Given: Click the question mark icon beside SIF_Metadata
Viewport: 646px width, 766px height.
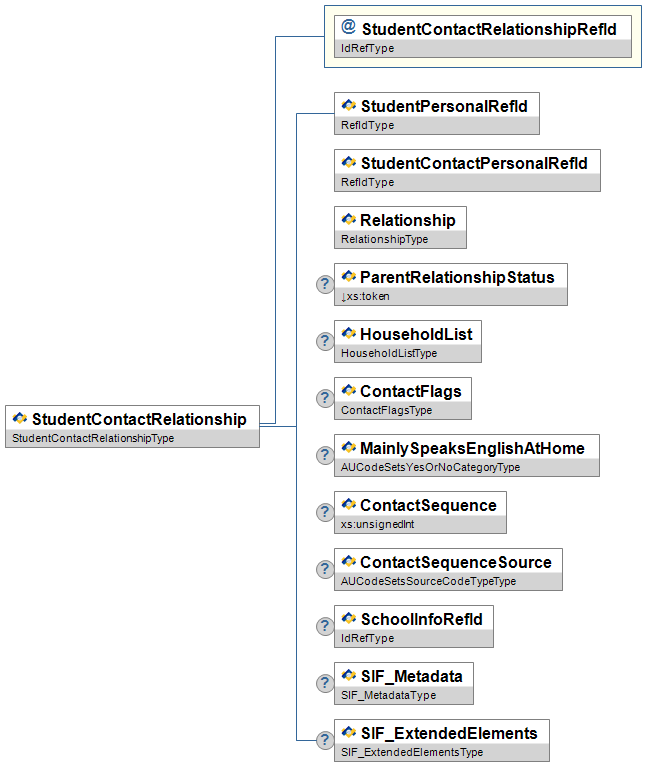Looking at the screenshot, I should pyautogui.click(x=324, y=684).
